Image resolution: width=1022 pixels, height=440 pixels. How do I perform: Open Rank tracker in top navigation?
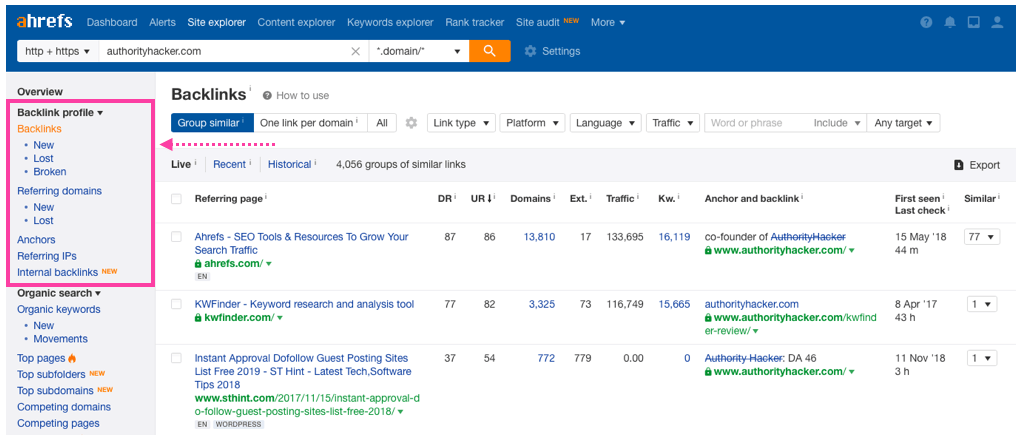(474, 22)
